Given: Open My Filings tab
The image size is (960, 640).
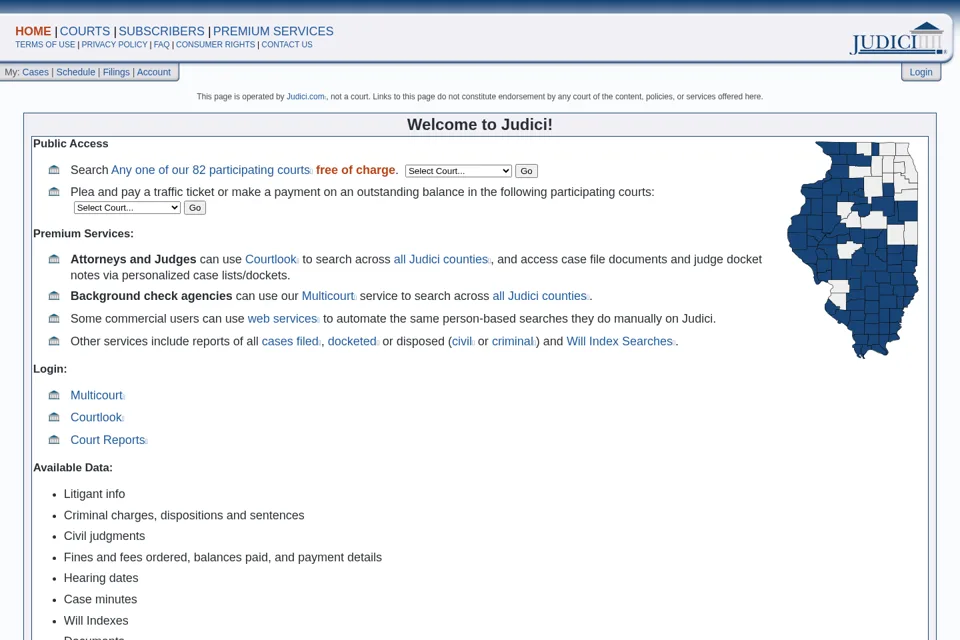Looking at the screenshot, I should pyautogui.click(x=116, y=72).
